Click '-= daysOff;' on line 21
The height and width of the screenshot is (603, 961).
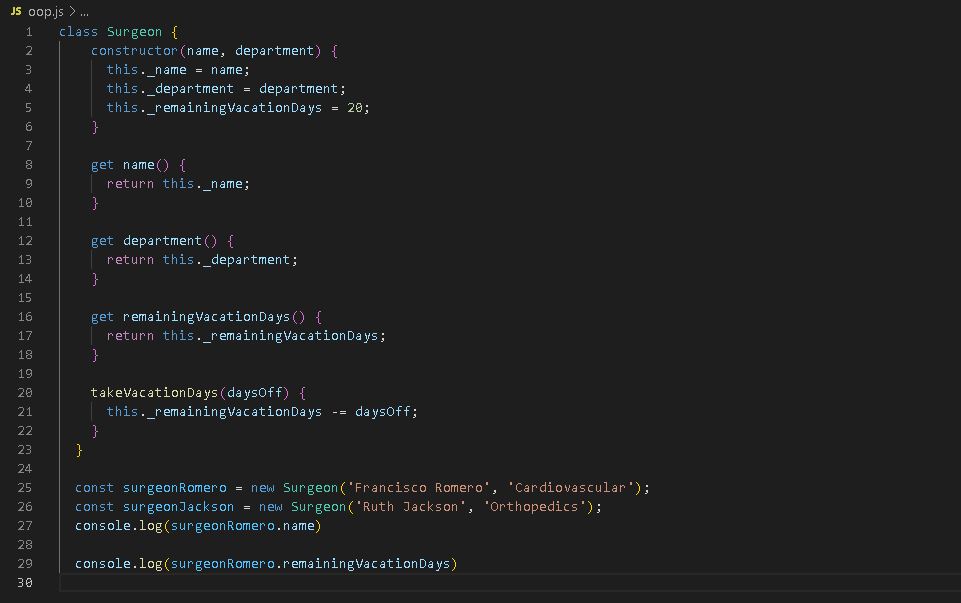[375, 412]
